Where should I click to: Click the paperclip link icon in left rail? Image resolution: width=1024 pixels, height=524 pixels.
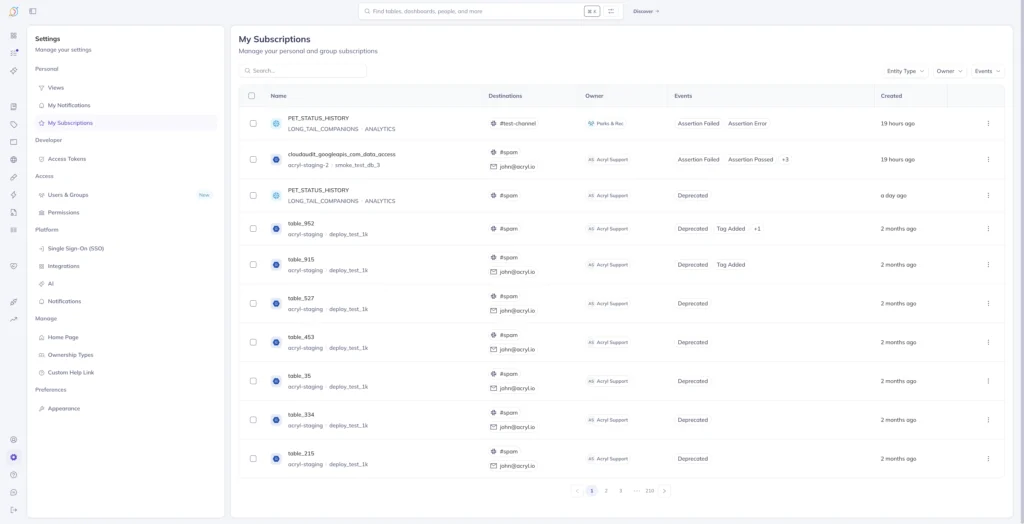14,177
